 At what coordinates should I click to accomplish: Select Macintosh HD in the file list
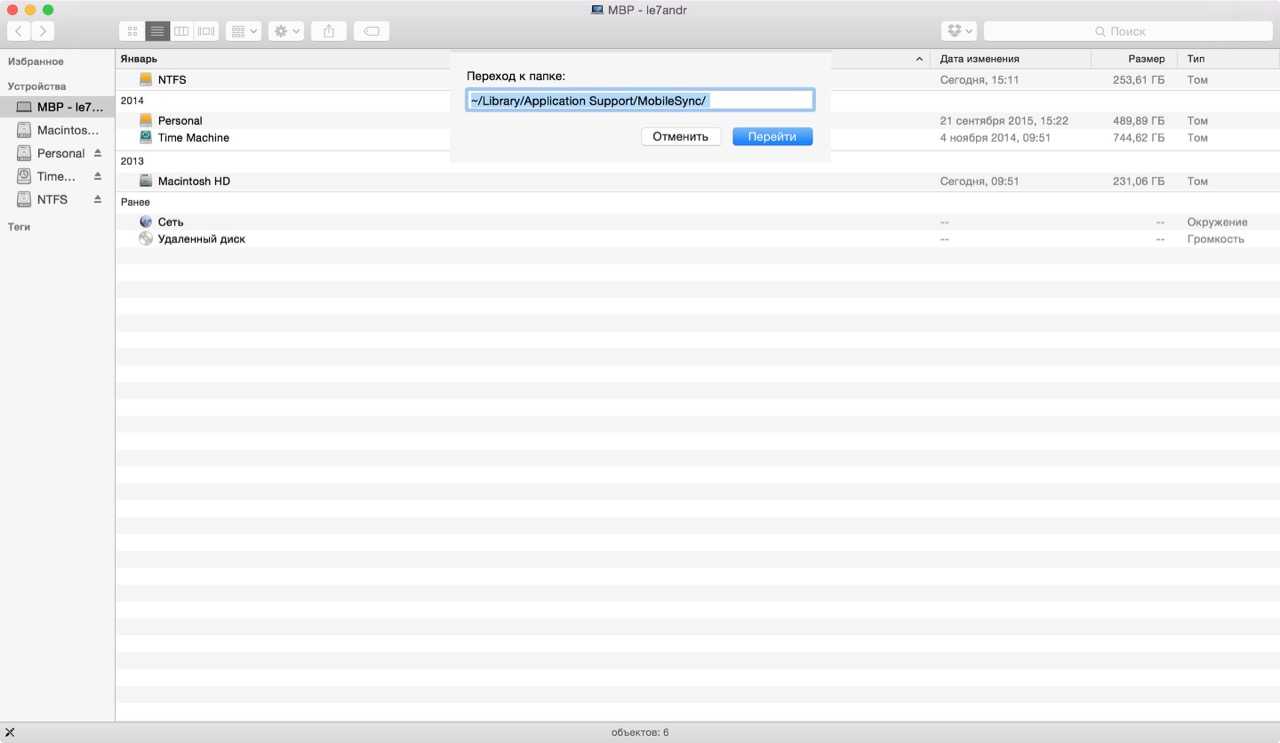[194, 181]
